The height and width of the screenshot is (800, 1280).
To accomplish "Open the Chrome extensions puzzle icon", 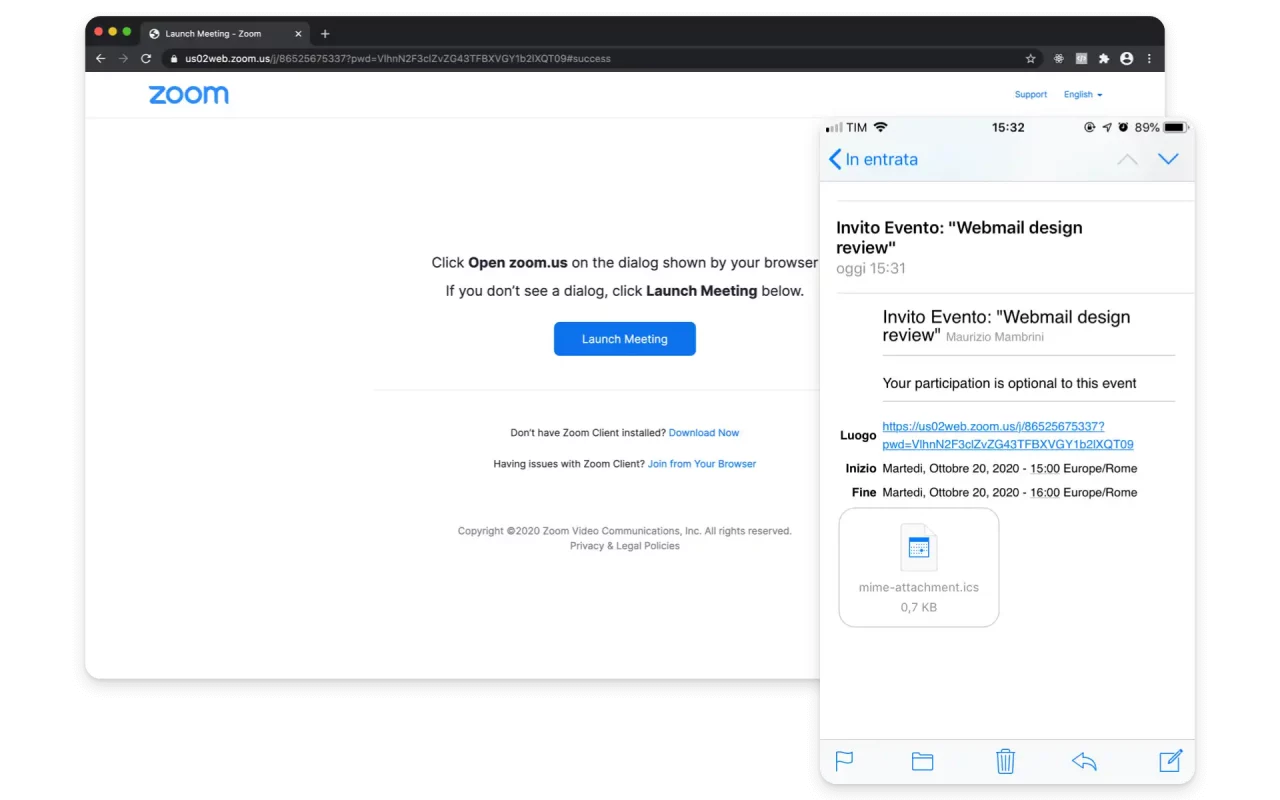I will point(1104,59).
